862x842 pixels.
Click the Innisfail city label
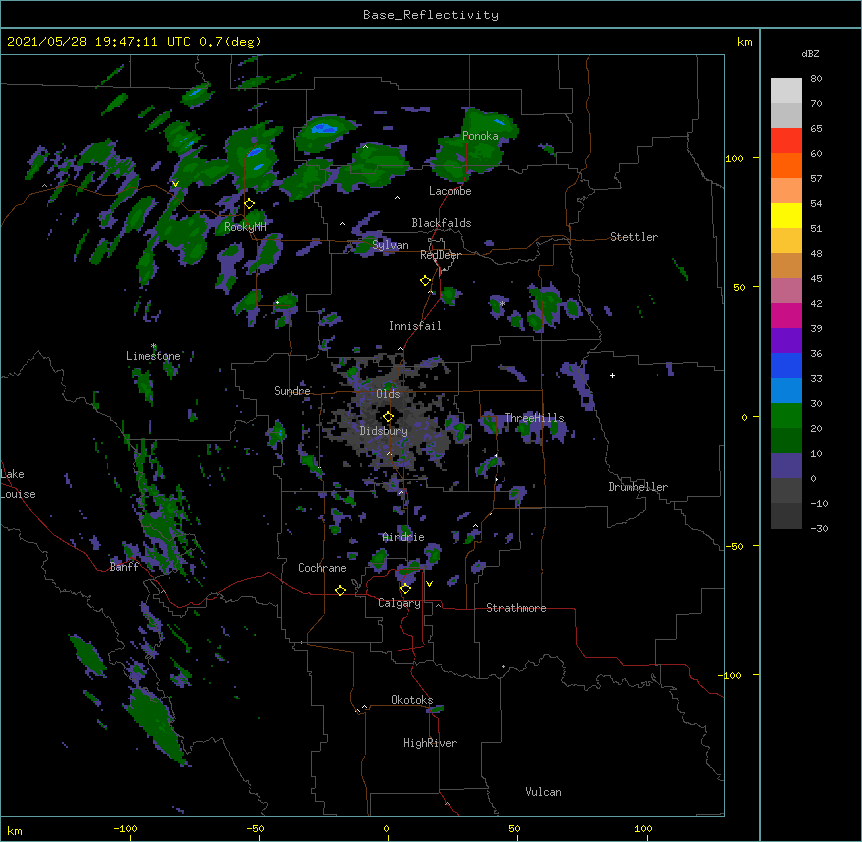[415, 326]
